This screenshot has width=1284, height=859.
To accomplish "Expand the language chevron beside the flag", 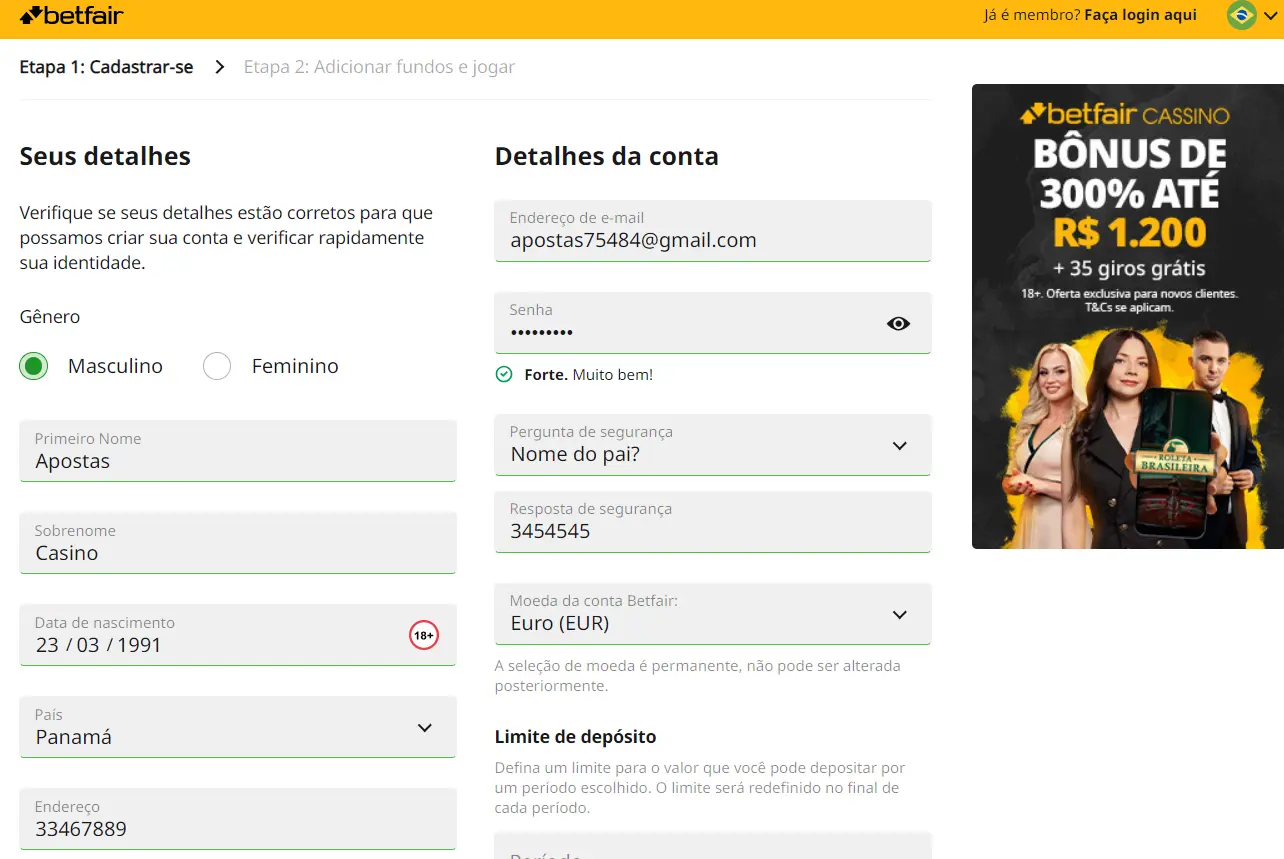I will pos(1271,16).
